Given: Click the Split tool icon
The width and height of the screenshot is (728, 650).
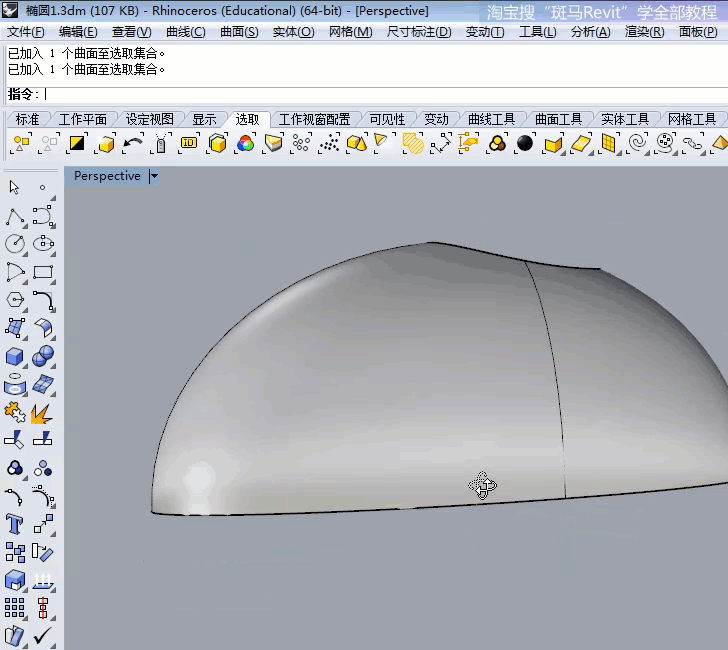Looking at the screenshot, I should pos(42,439).
